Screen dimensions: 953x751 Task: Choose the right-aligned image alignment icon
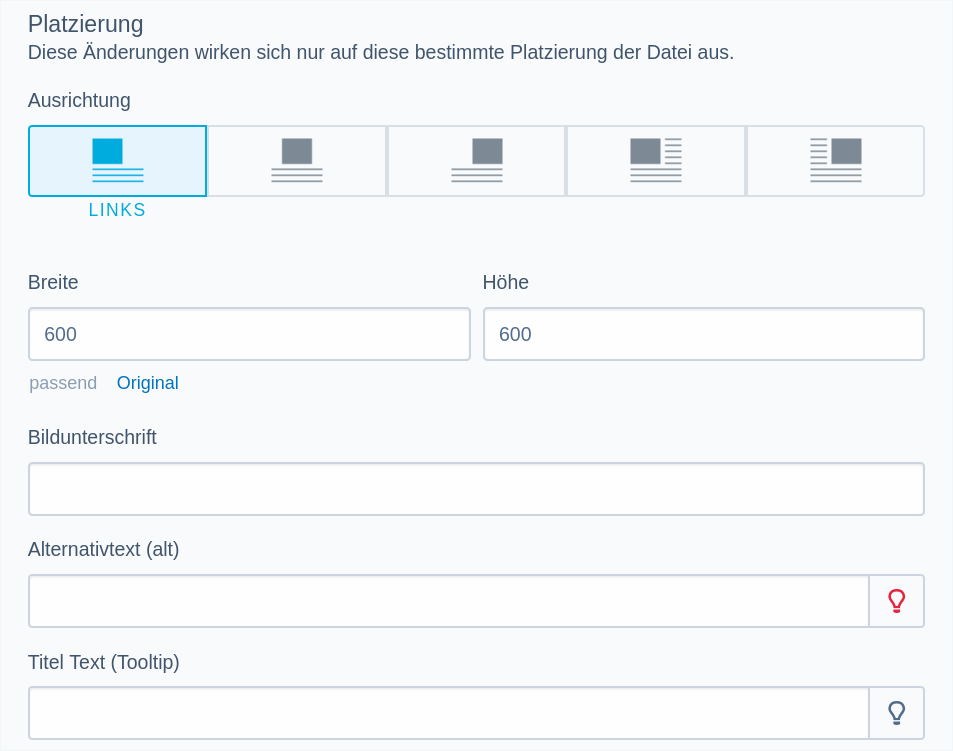click(x=476, y=161)
